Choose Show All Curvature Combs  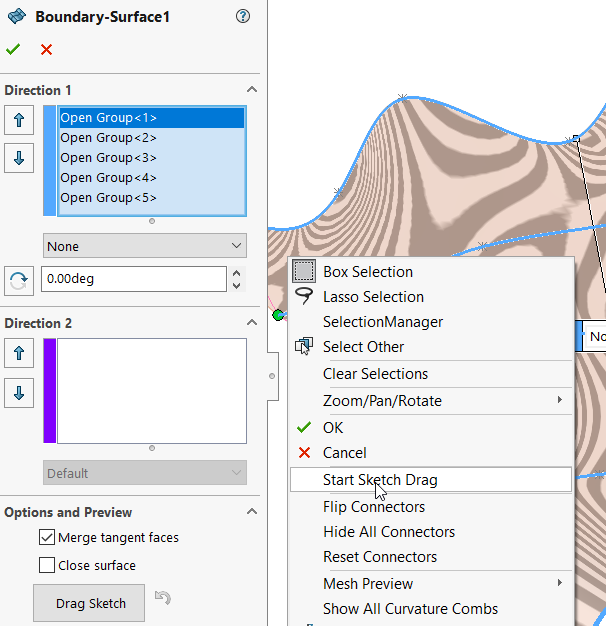point(431,609)
